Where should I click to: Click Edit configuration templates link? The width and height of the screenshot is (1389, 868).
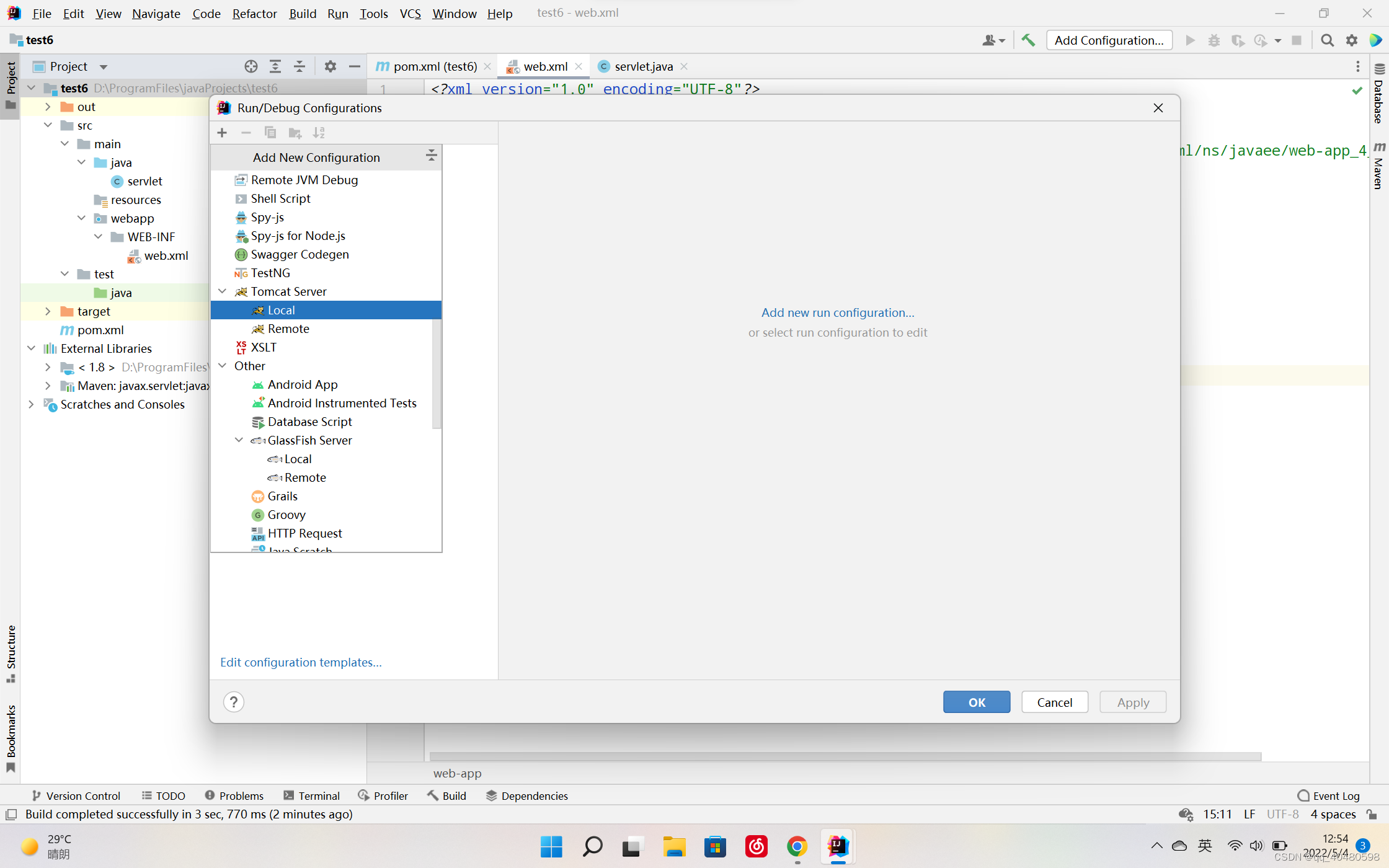click(301, 662)
